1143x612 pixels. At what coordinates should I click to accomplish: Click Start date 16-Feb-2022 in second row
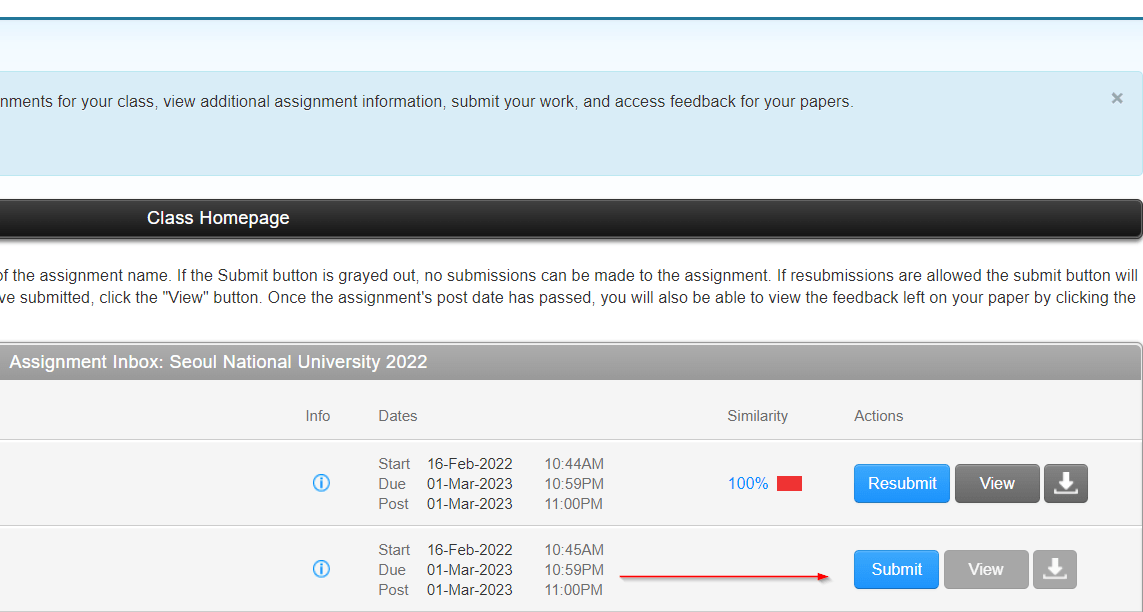tap(469, 550)
